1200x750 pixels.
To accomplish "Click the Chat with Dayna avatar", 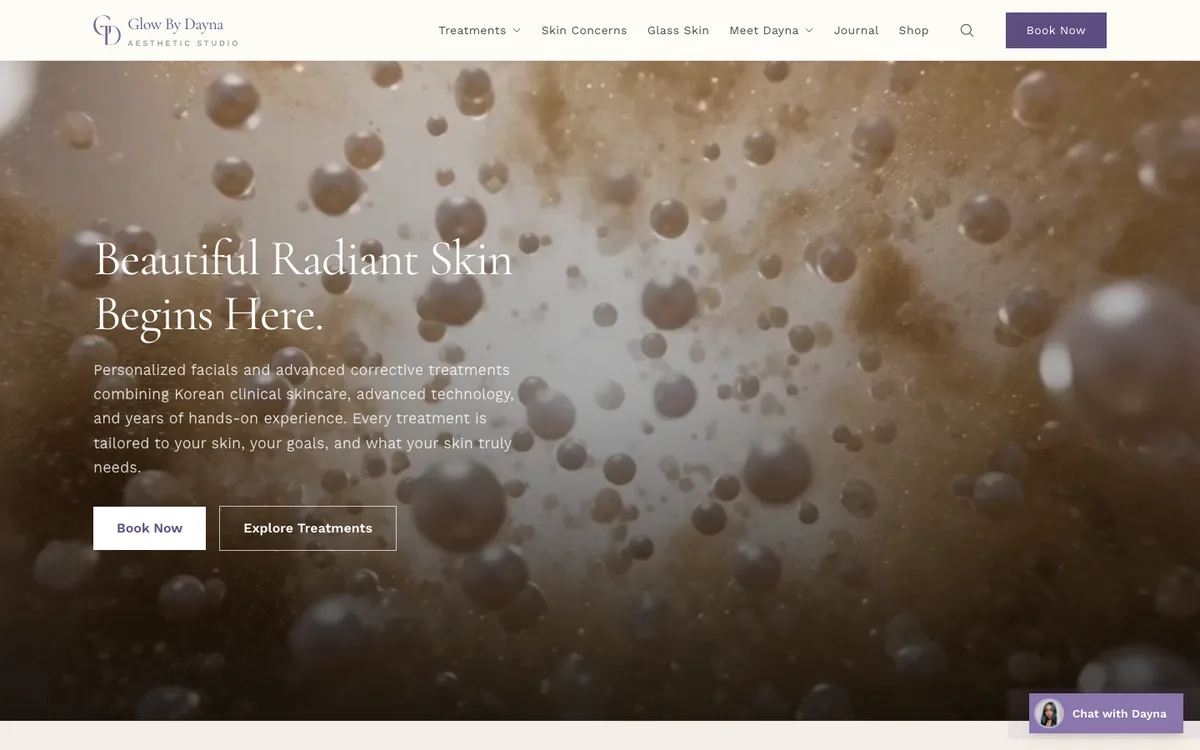I will pyautogui.click(x=1049, y=713).
